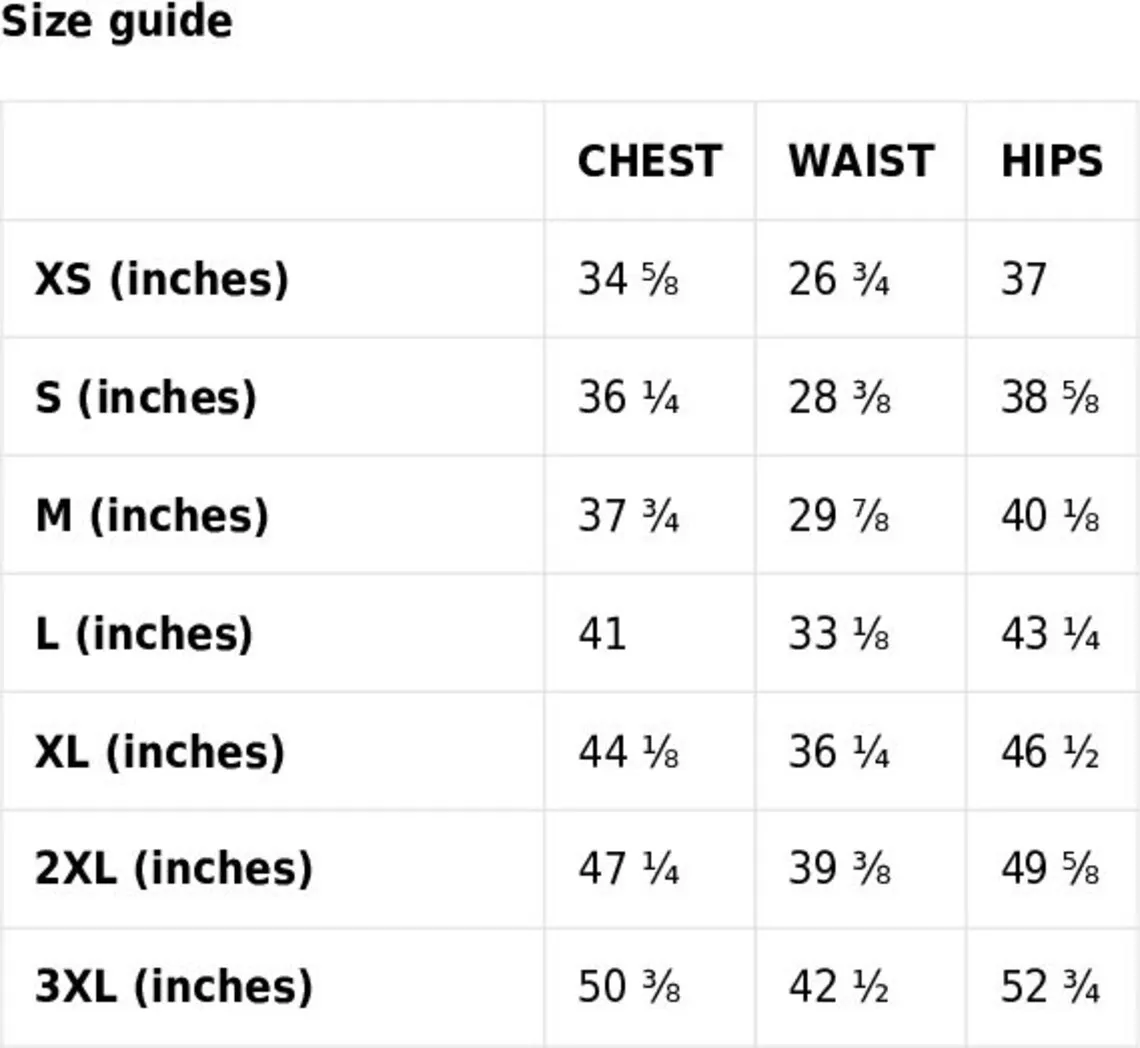Select 2XL waist value 39 ⅜
1140x1048 pixels.
pyautogui.click(x=839, y=868)
